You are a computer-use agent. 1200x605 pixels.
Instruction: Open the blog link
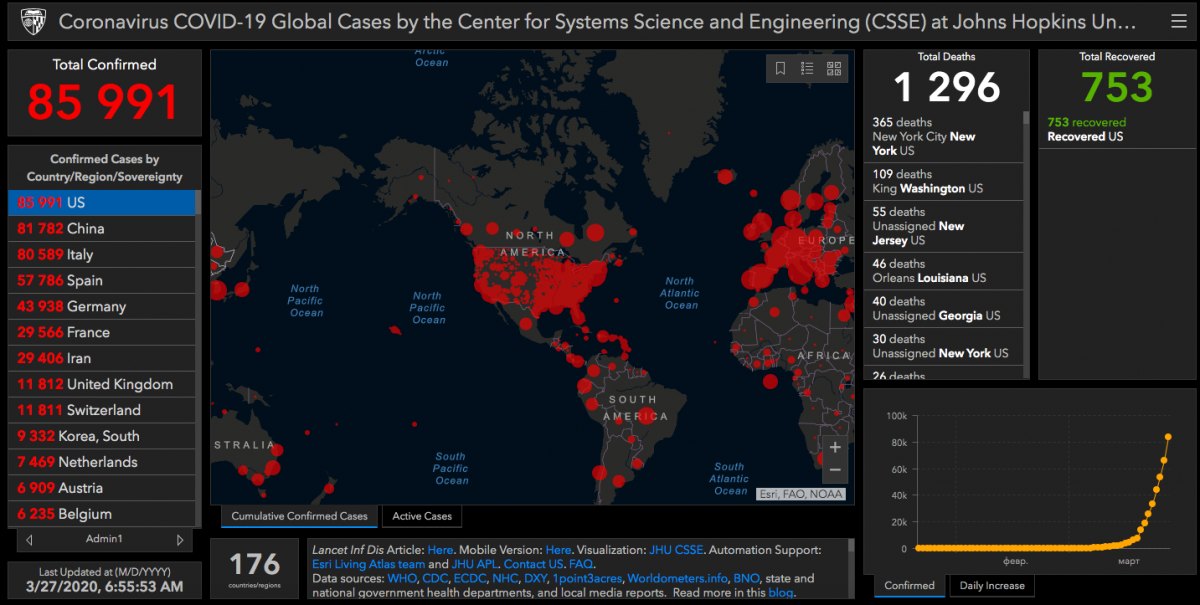point(780,592)
